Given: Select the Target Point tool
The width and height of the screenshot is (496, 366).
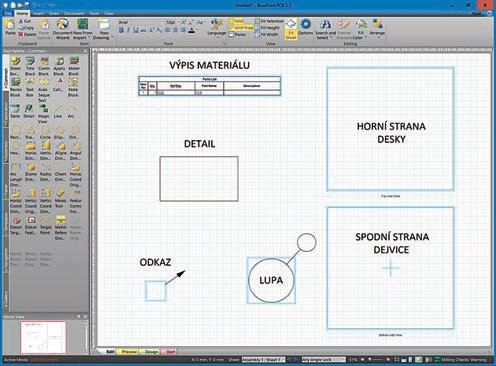Looking at the screenshot, I should [45, 225].
